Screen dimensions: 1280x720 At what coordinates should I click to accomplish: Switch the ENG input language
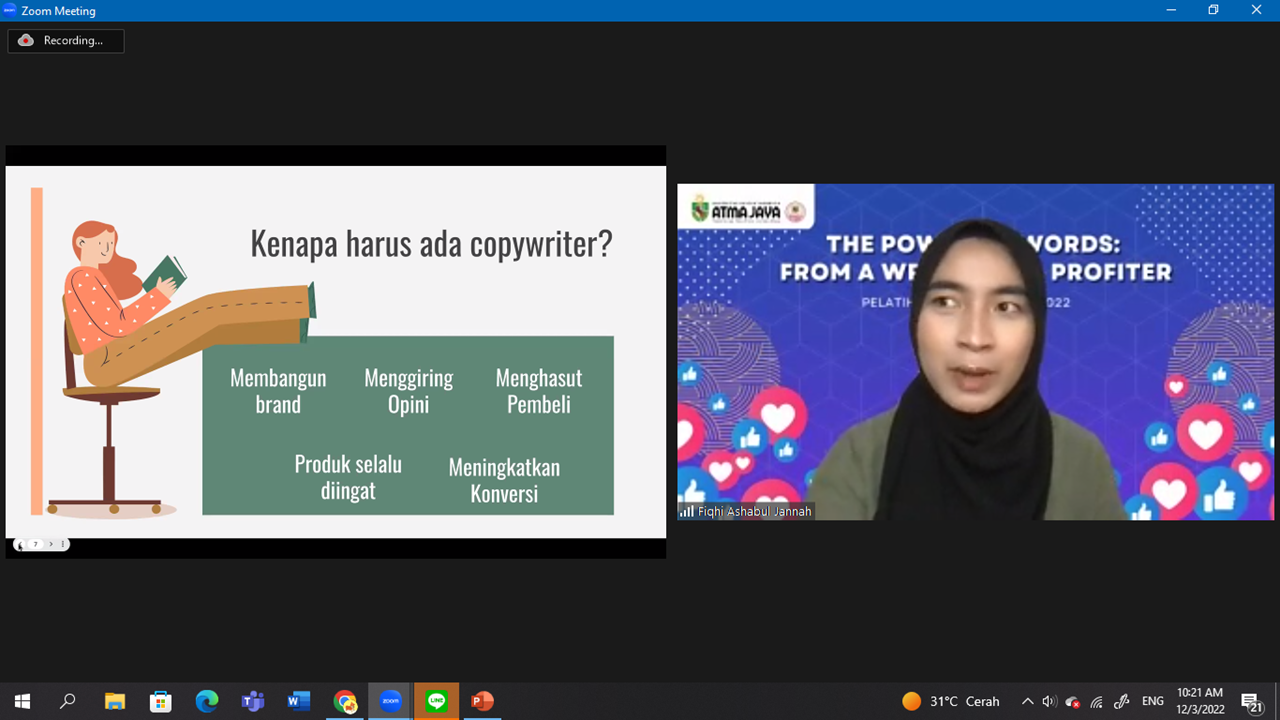click(1152, 701)
